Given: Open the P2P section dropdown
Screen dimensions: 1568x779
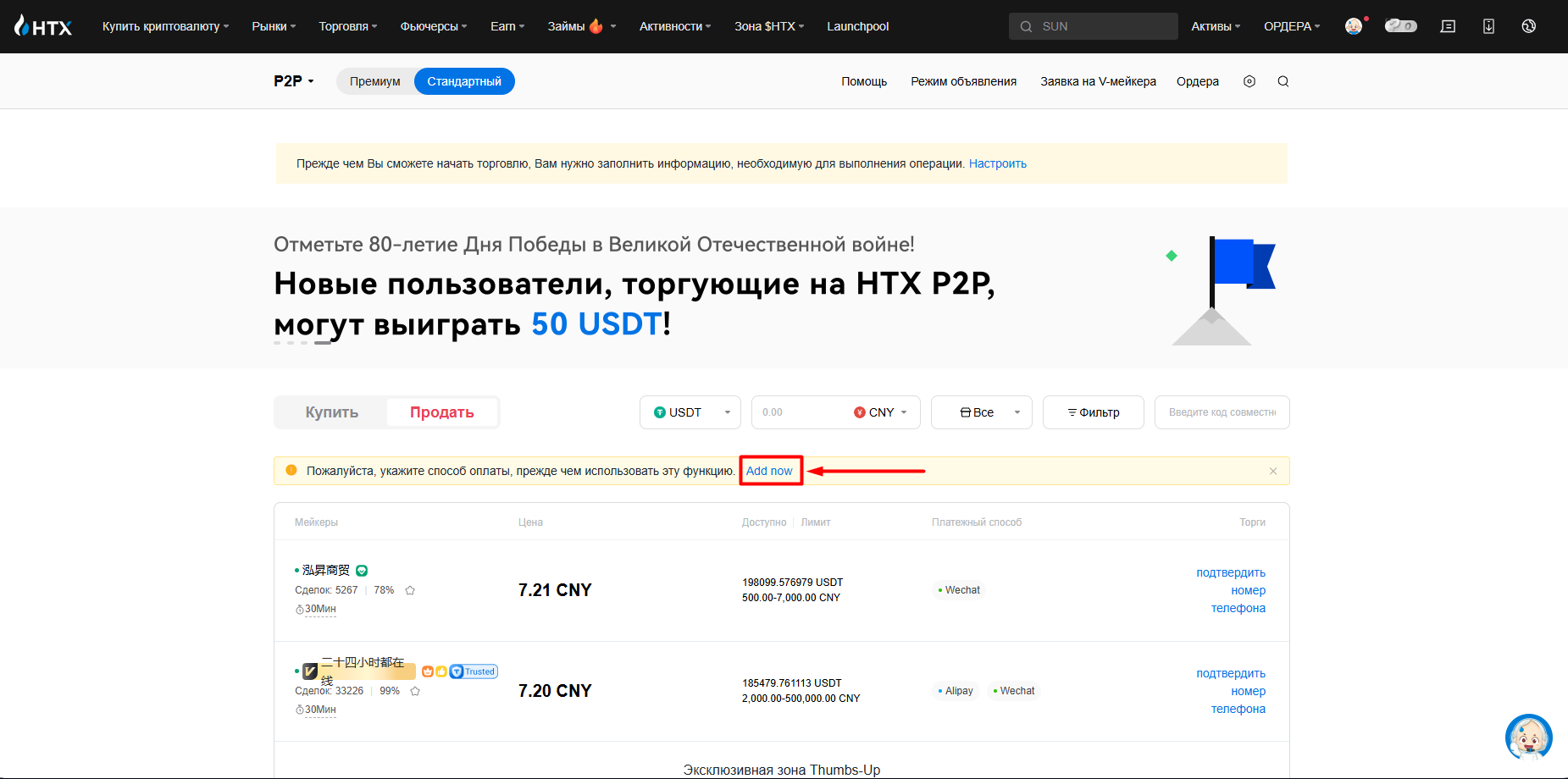Looking at the screenshot, I should coord(294,81).
